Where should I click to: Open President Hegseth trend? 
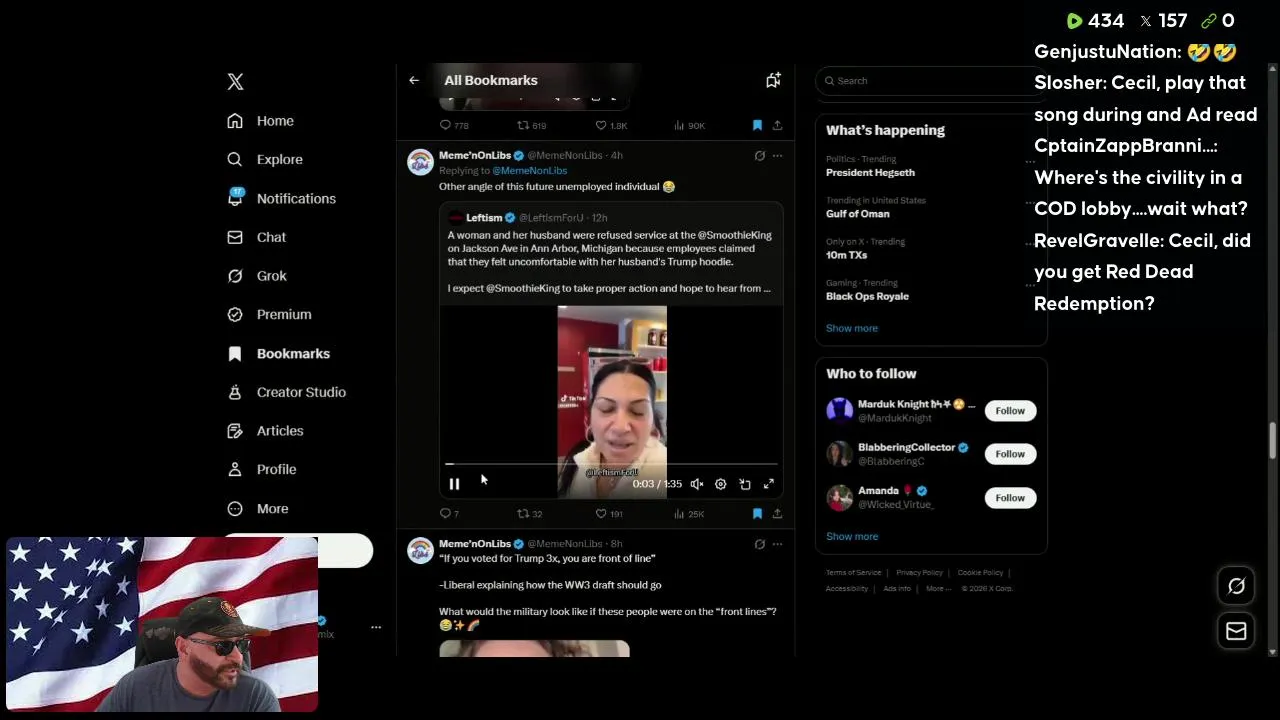point(870,173)
